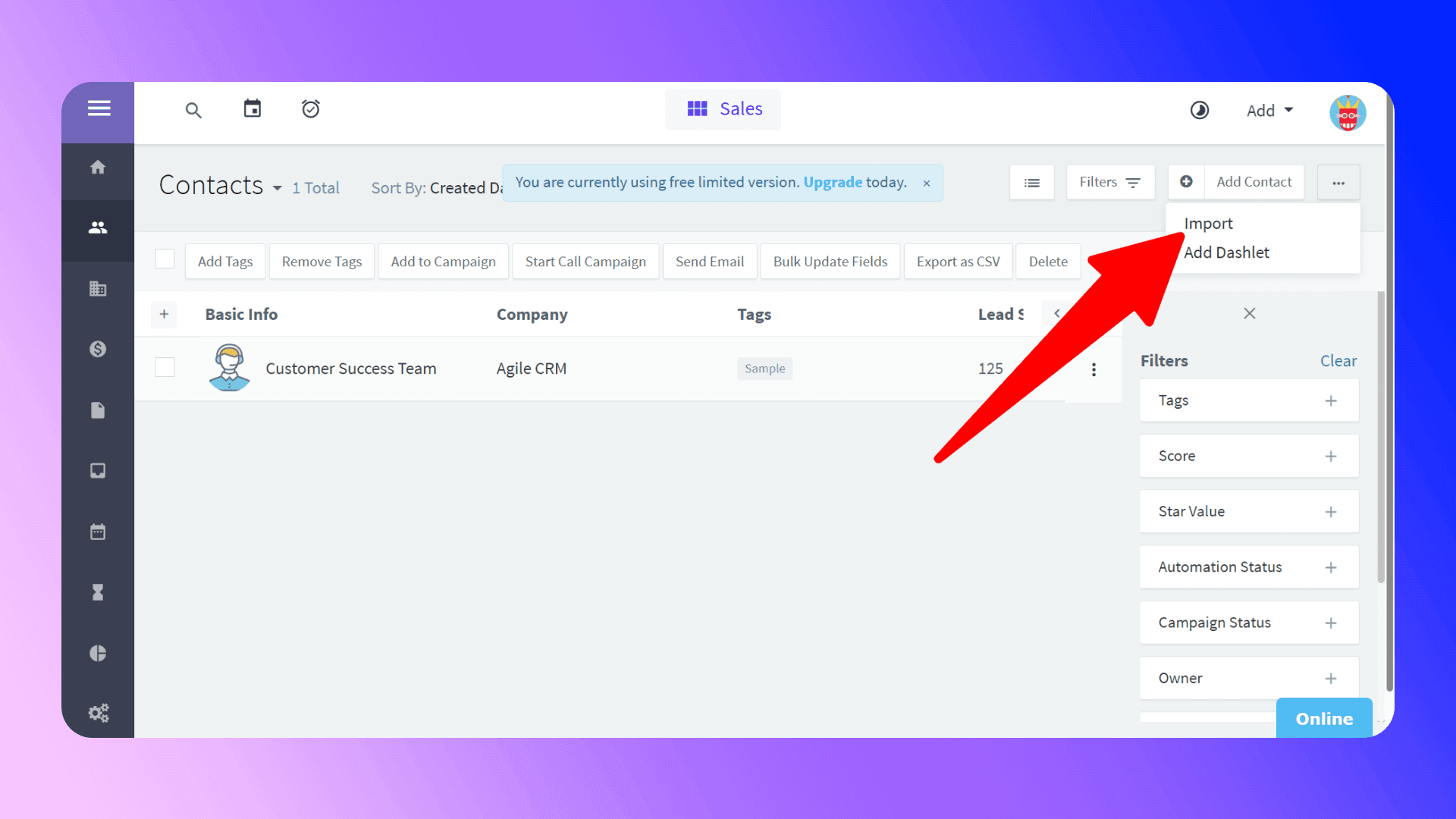Click the Sample tag
Screen dimensions: 1456x819
pyautogui.click(x=764, y=369)
